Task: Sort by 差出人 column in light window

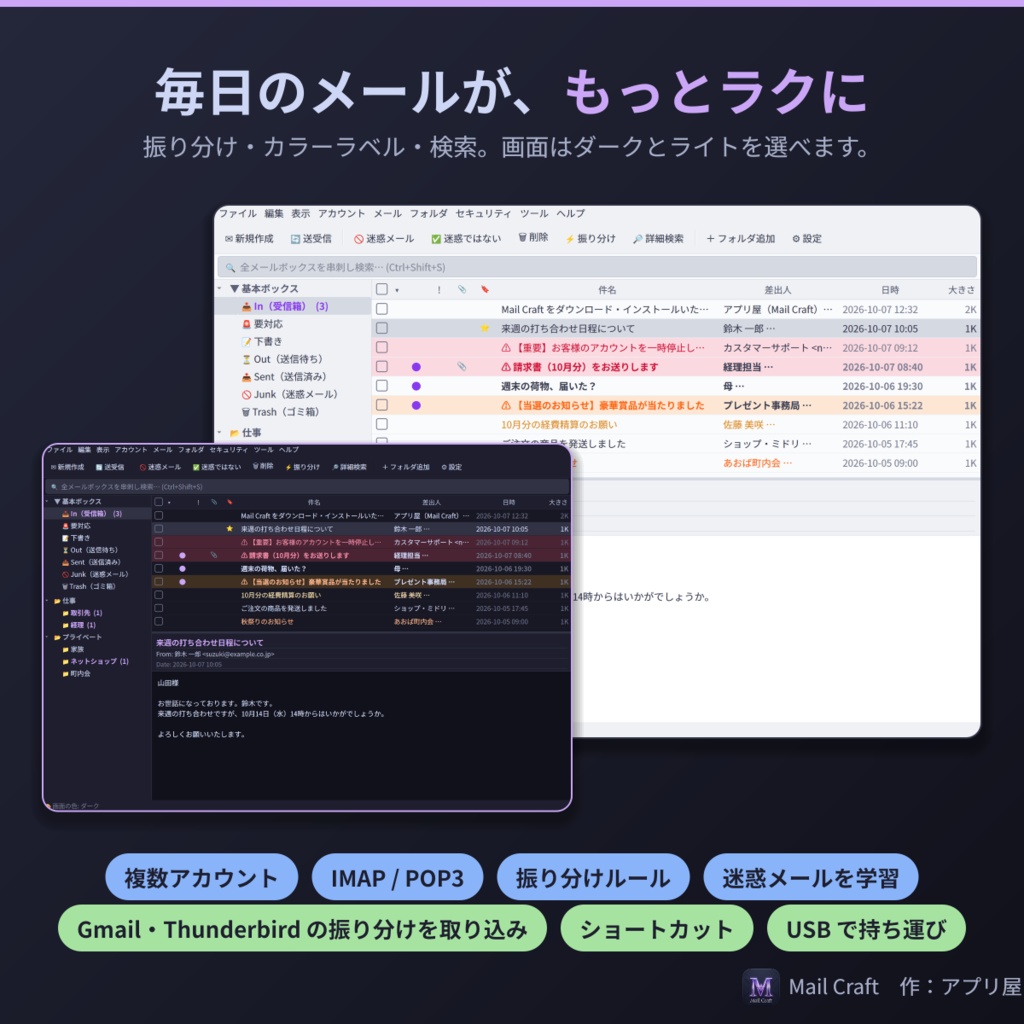Action: [x=777, y=290]
